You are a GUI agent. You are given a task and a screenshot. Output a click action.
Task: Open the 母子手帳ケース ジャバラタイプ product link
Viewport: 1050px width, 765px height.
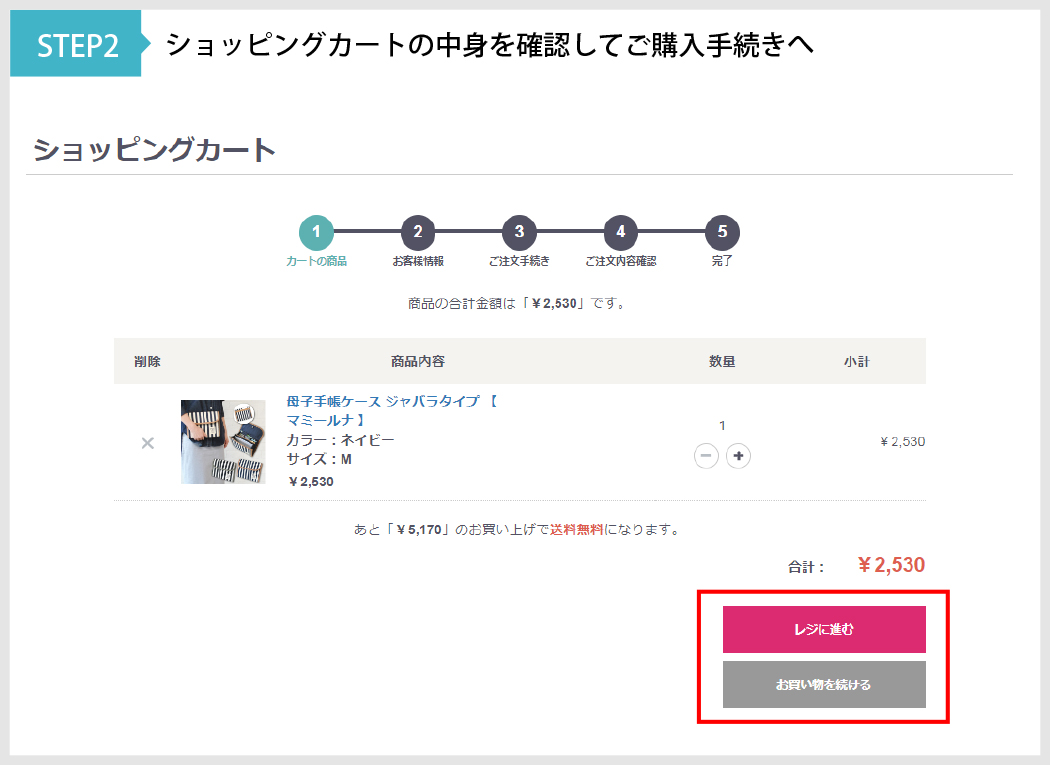tap(391, 401)
